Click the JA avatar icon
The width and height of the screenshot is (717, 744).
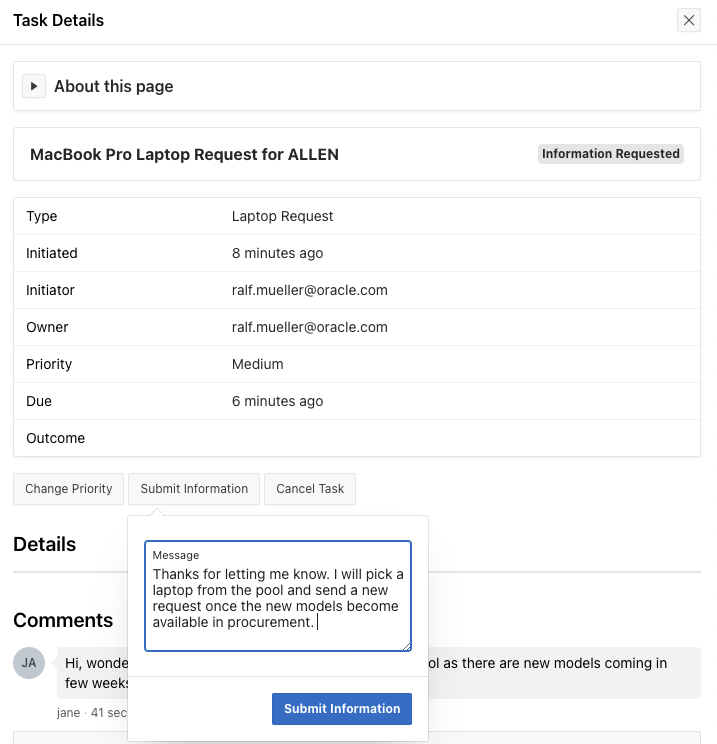tap(29, 662)
